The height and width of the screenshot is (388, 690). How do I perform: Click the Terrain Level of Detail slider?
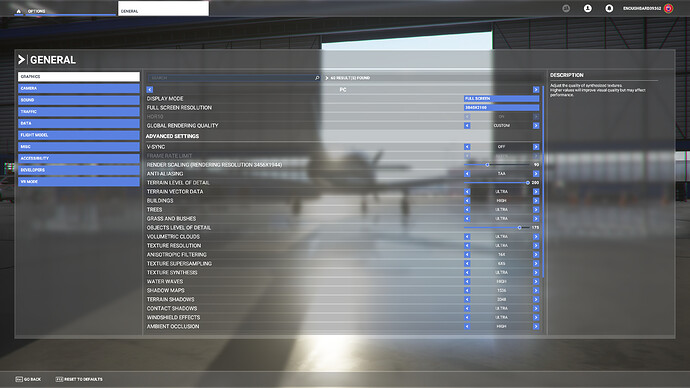[497, 183]
